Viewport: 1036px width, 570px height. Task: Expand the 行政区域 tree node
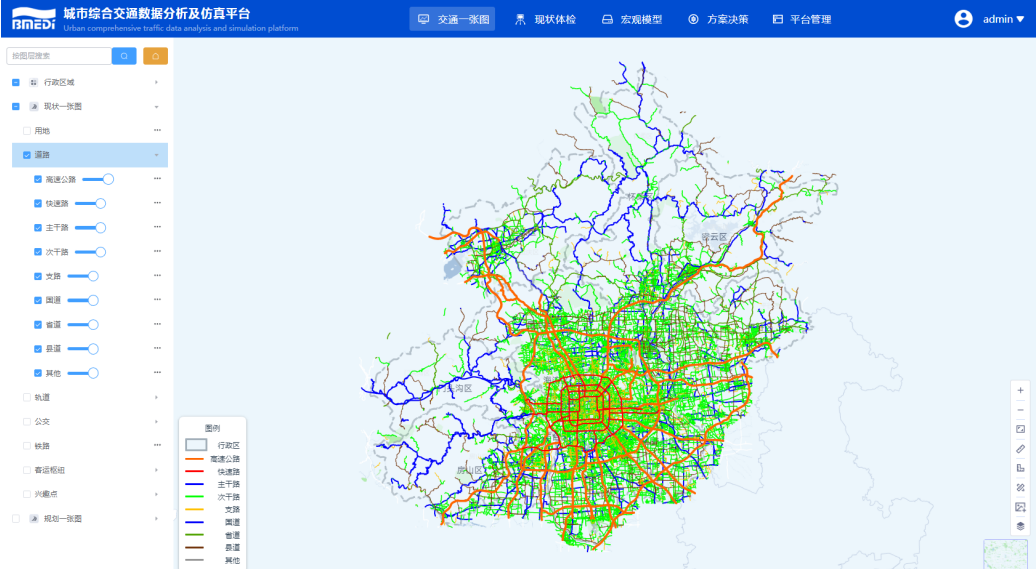pyautogui.click(x=157, y=82)
